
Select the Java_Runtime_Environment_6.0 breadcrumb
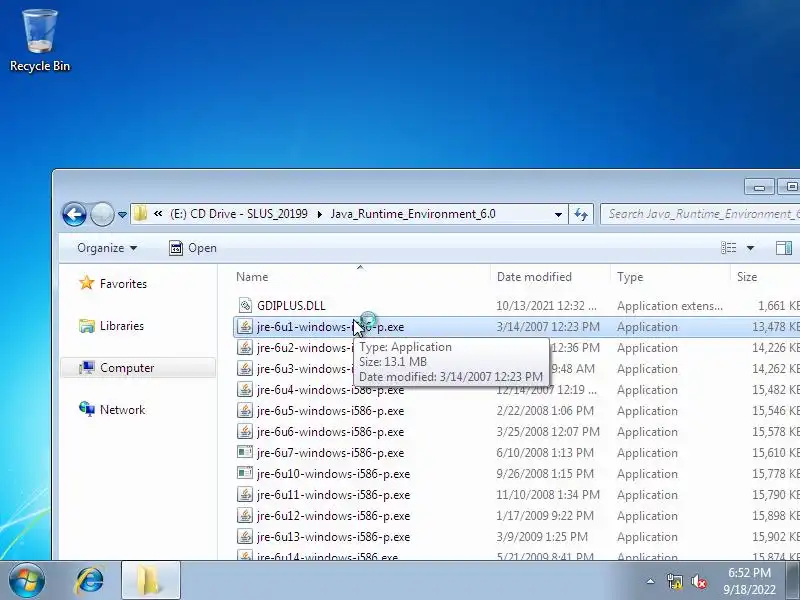pos(413,214)
